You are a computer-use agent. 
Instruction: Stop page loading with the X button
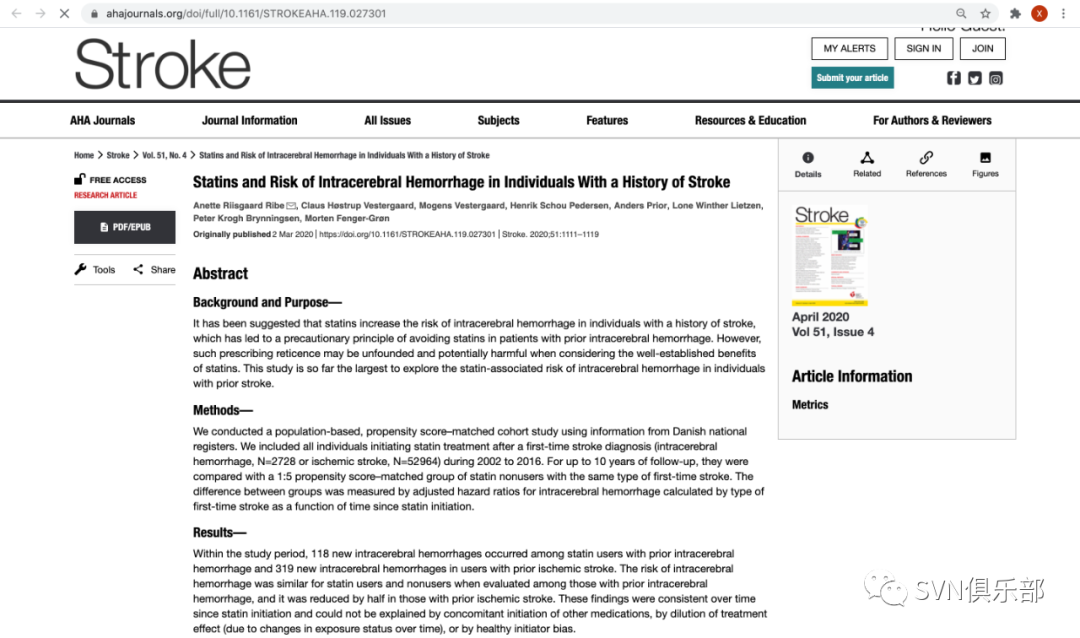click(64, 13)
